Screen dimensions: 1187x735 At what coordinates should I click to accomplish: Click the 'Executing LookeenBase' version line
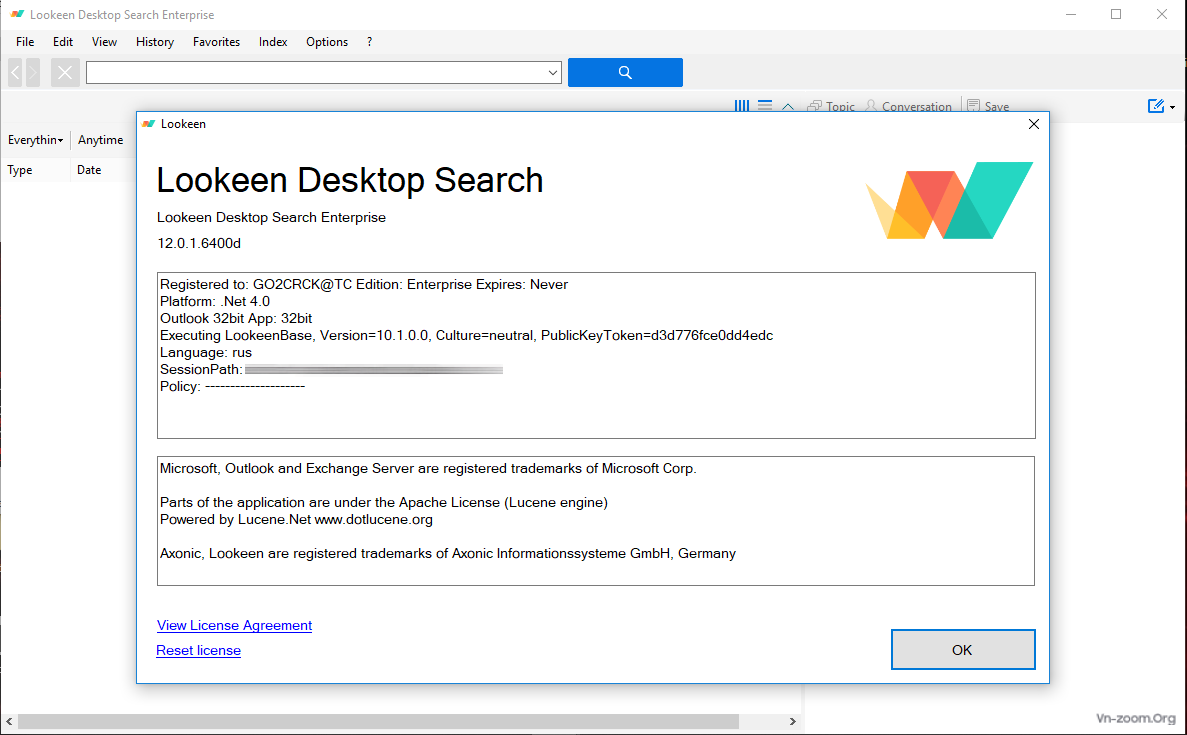466,335
